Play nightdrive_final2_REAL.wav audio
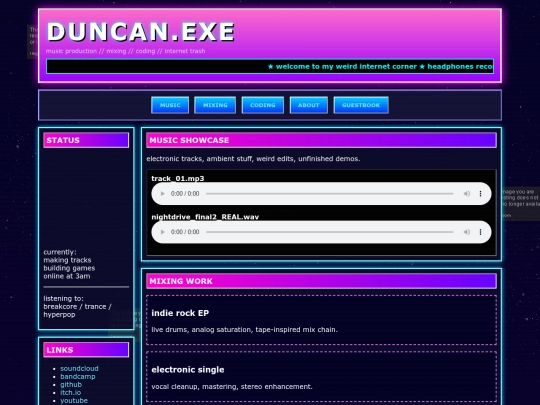Viewport: 540px width, 405px height. 163,232
